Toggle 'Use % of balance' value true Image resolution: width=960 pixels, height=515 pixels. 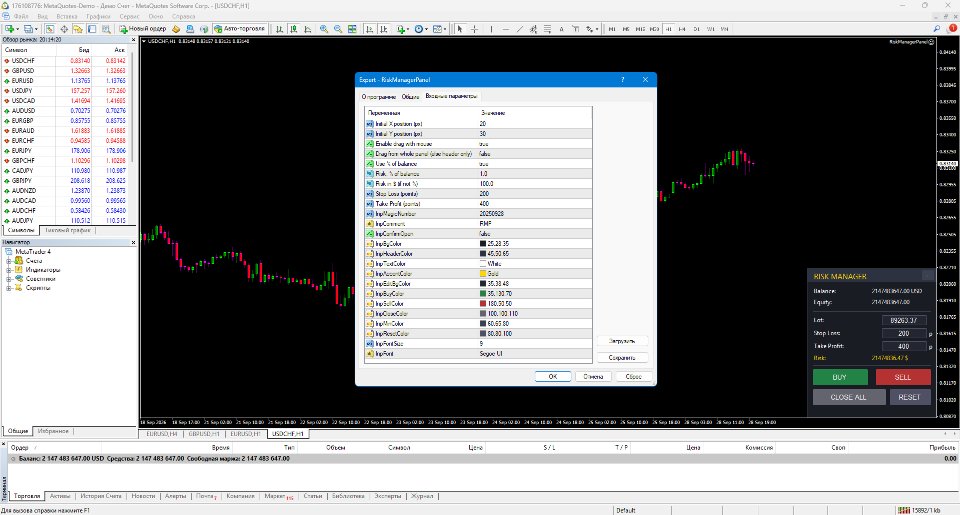pos(484,164)
